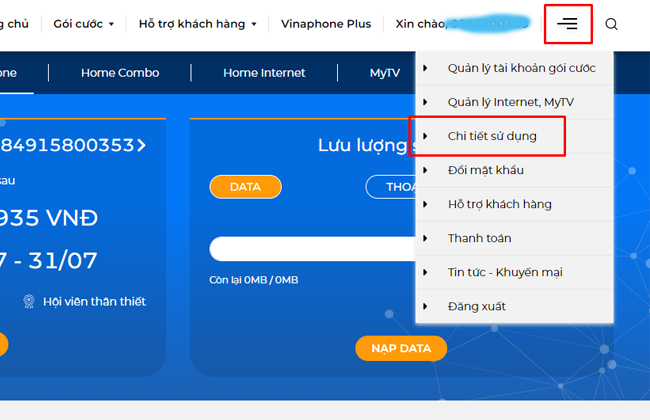Click arrow bullet beside Đổi mật khẩu
This screenshot has height=420, width=650.
click(x=425, y=170)
